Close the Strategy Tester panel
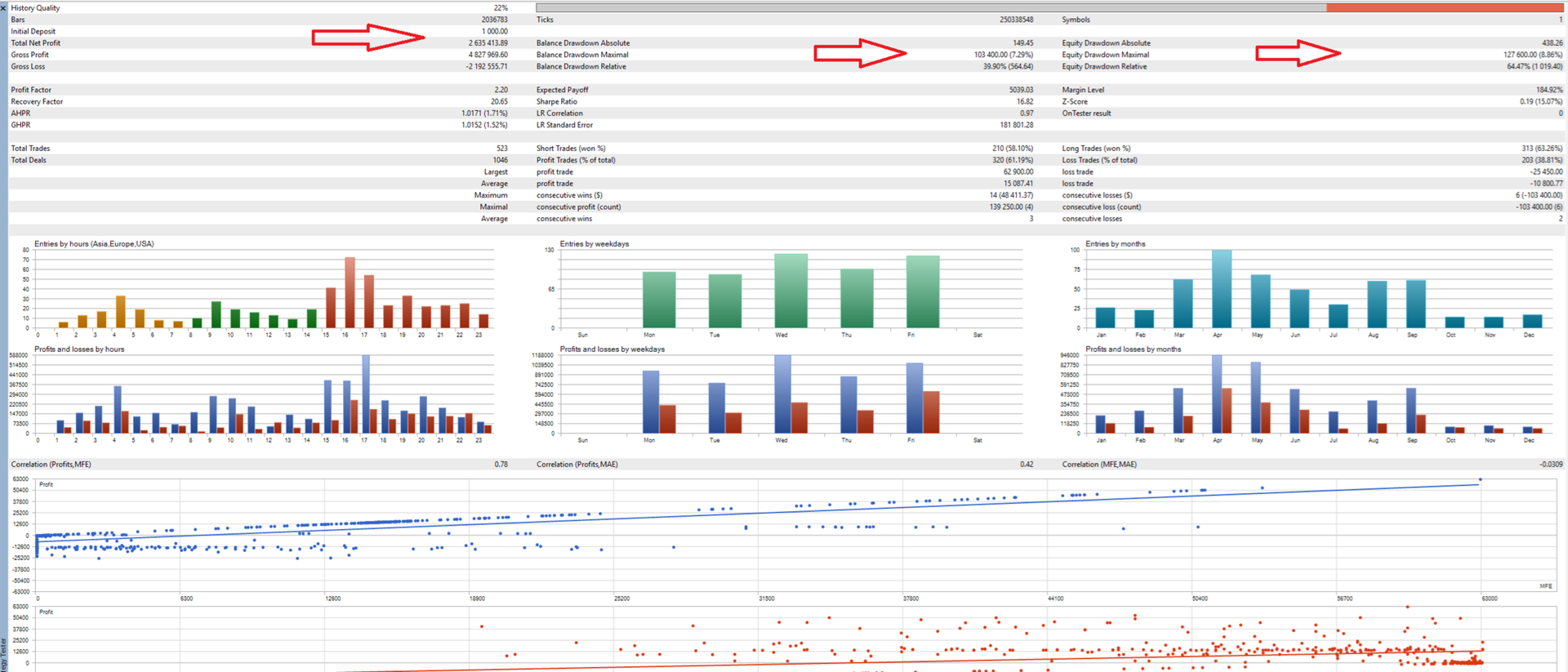Screen dimensions: 1568x672 click(x=3, y=7)
